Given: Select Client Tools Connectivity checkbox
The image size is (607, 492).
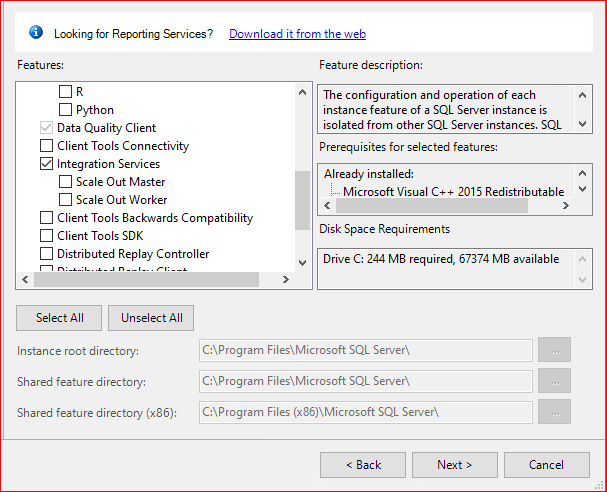Looking at the screenshot, I should tap(47, 146).
